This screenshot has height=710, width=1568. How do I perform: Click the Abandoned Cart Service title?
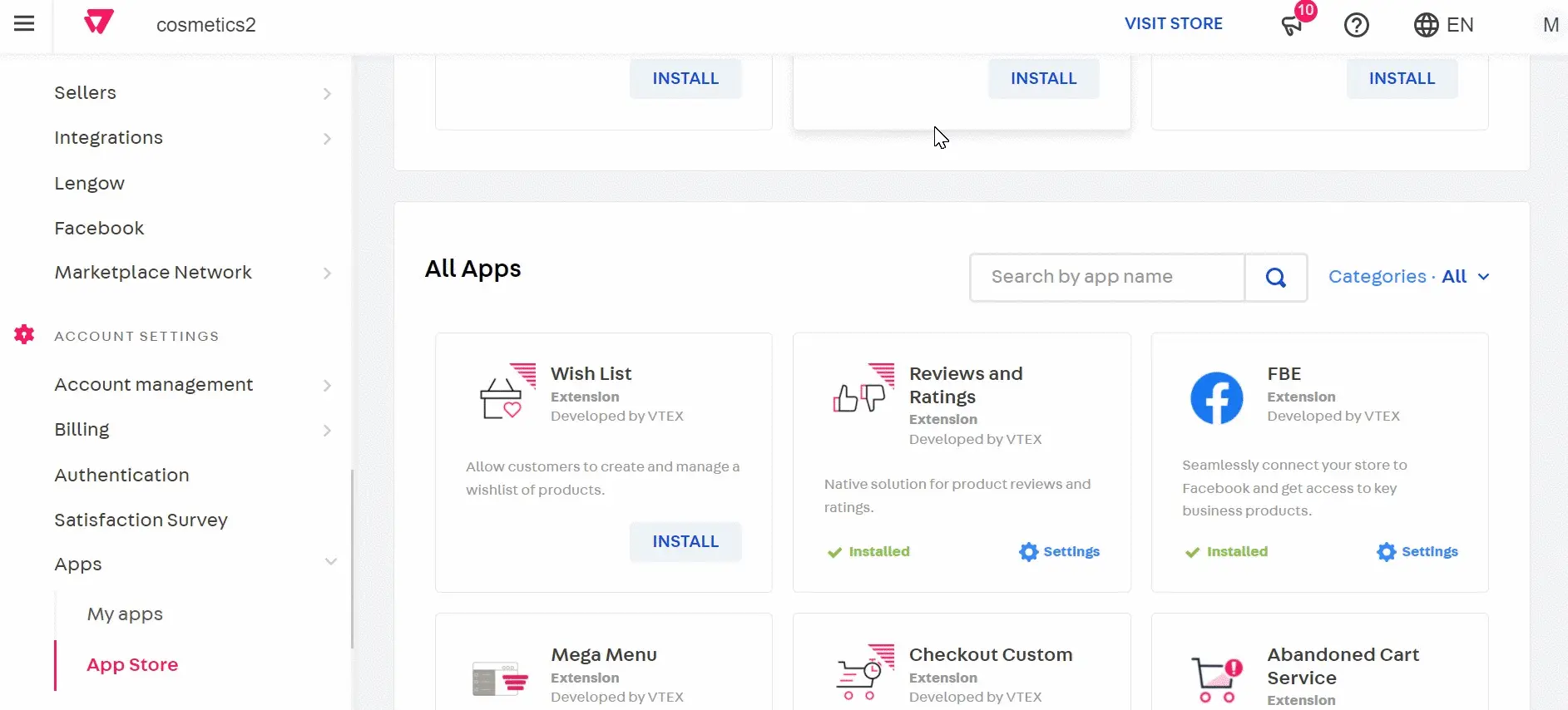click(x=1343, y=666)
